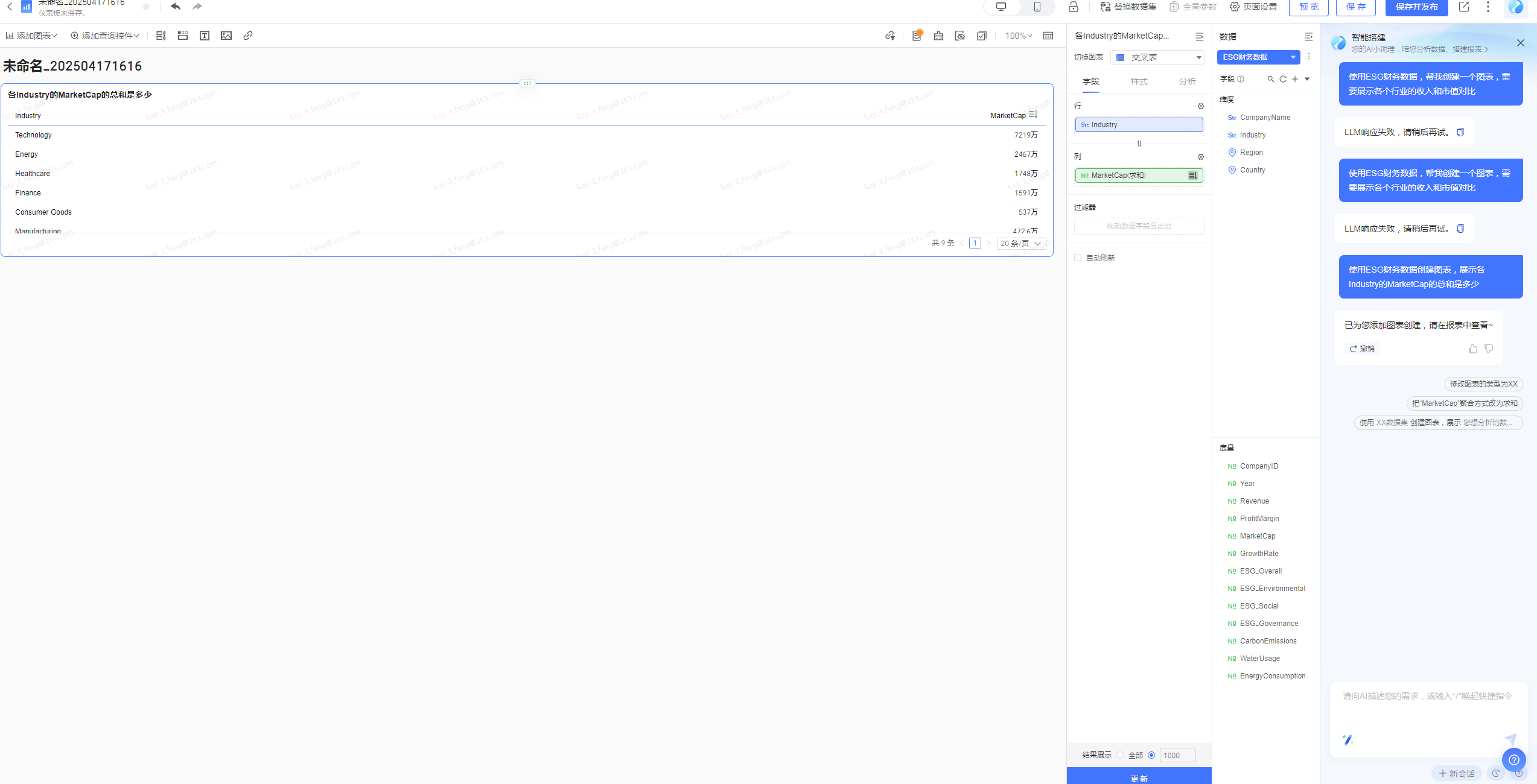Screen dimensions: 1537x784
Task: Redo the last action
Action: (197, 7)
